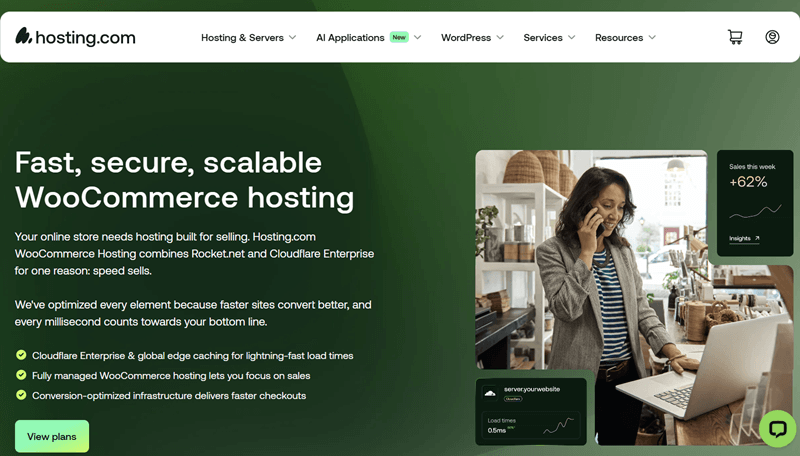Image resolution: width=800 pixels, height=456 pixels.
Task: Click the Load times 0.5ms panel
Action: point(531,425)
